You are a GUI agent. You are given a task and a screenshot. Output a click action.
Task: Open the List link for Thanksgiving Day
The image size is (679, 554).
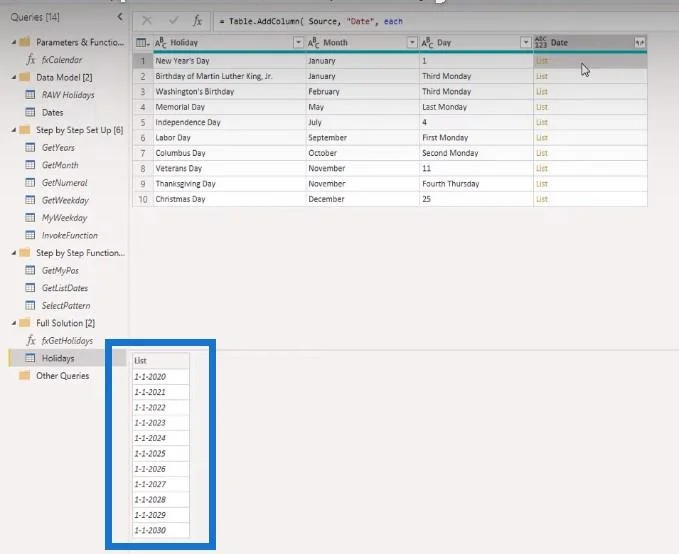click(541, 184)
